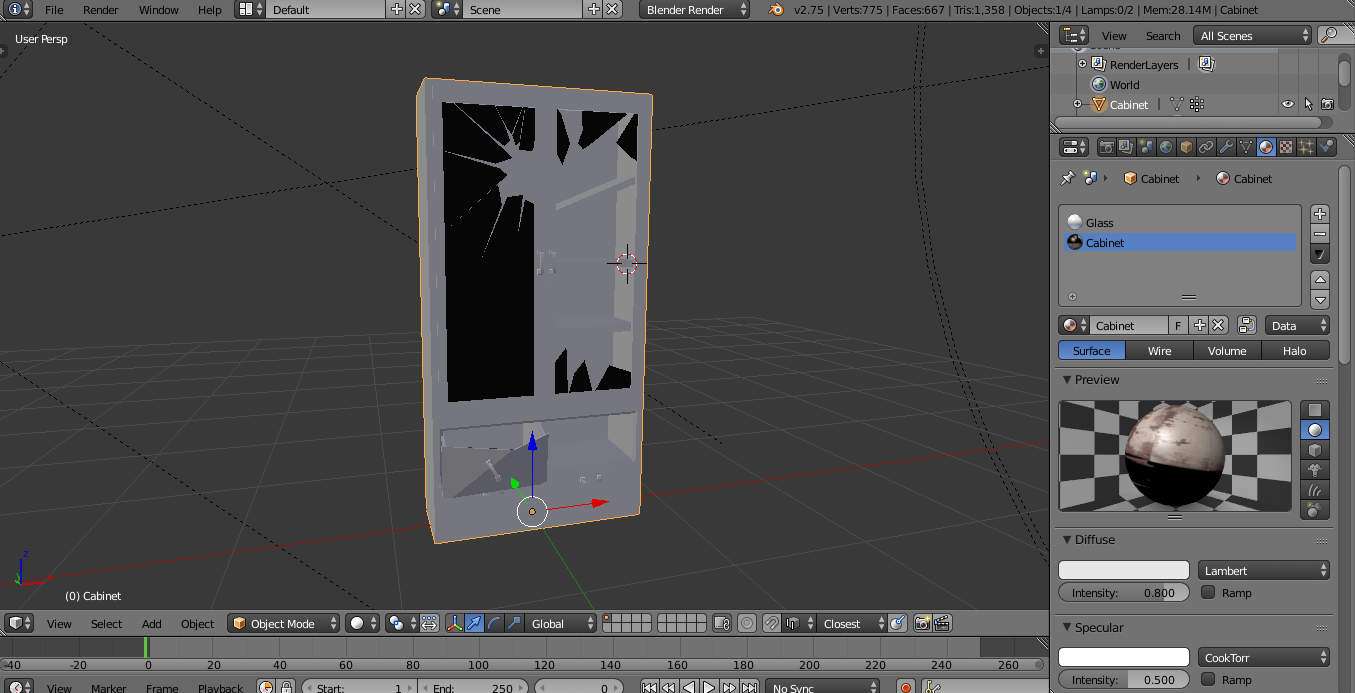Remove the material slot with the minus button
The width and height of the screenshot is (1355, 693).
click(1320, 234)
